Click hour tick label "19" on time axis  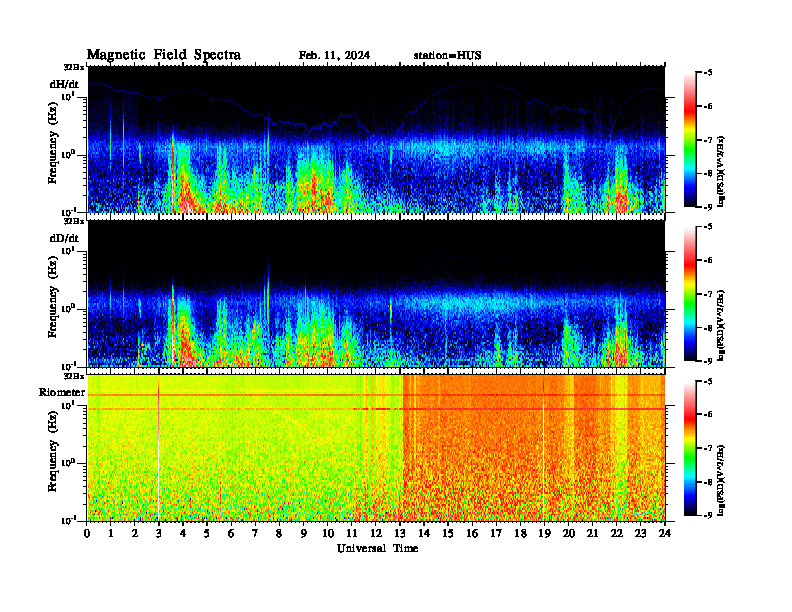[544, 534]
